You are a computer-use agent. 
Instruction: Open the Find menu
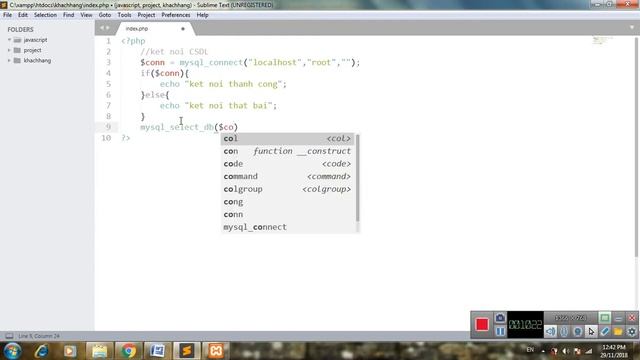[69, 15]
